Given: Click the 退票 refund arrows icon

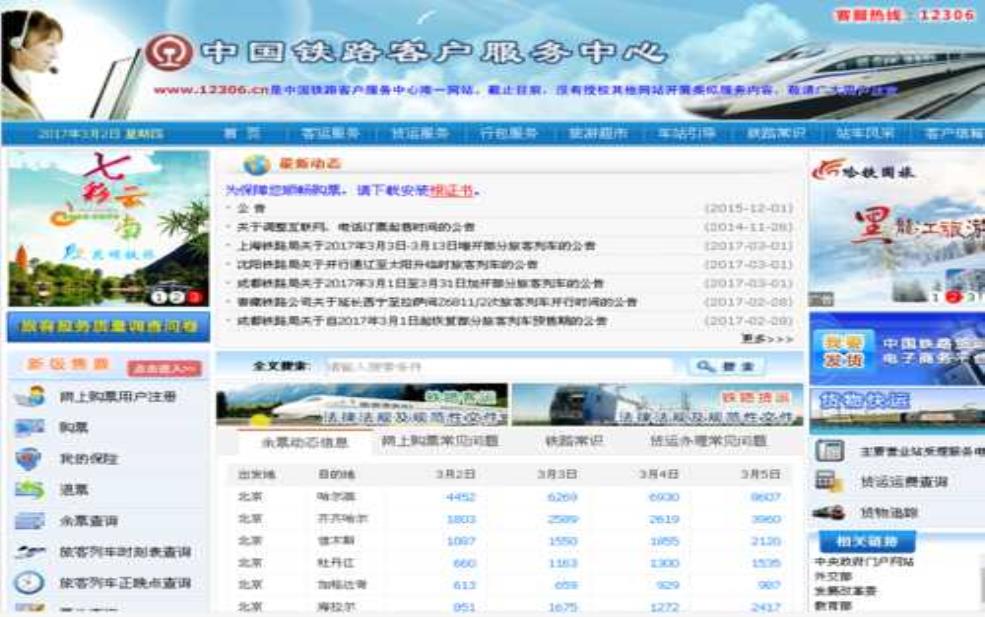Looking at the screenshot, I should click(30, 490).
